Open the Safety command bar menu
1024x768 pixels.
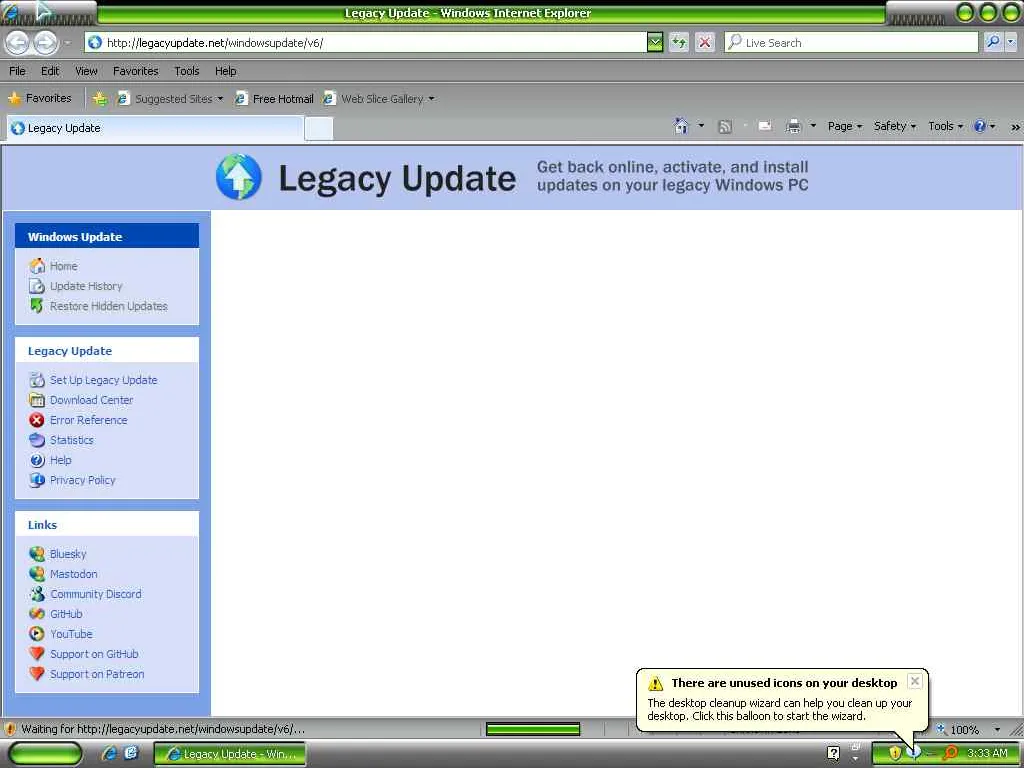pos(895,126)
